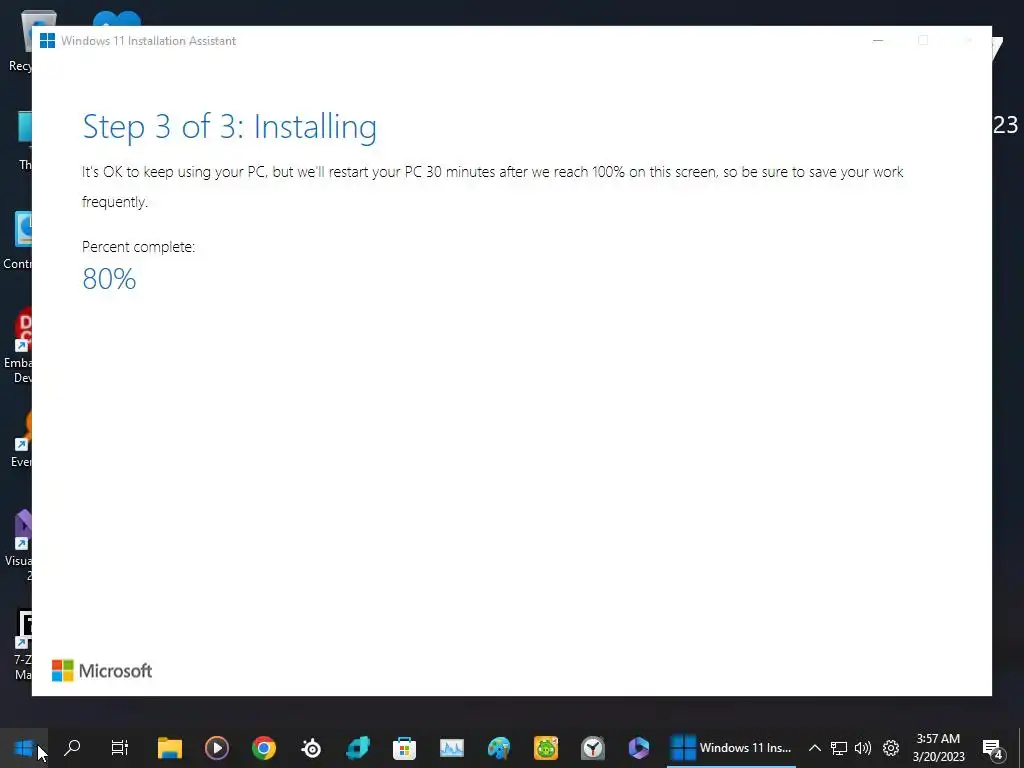Open Google Chrome from taskbar
The width and height of the screenshot is (1024, 768).
(x=264, y=748)
